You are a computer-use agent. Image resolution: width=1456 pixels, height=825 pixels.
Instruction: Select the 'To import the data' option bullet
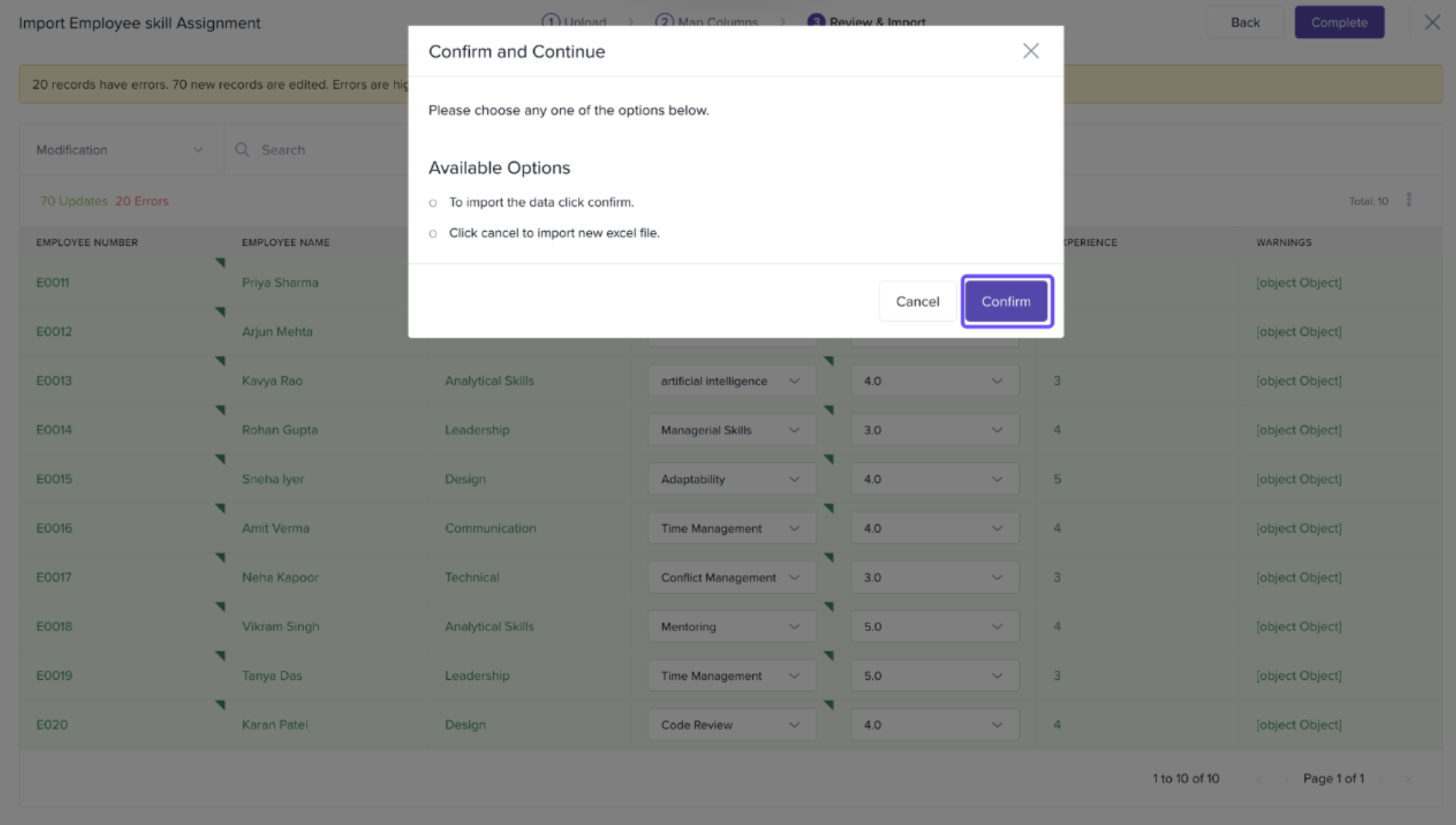tap(433, 203)
